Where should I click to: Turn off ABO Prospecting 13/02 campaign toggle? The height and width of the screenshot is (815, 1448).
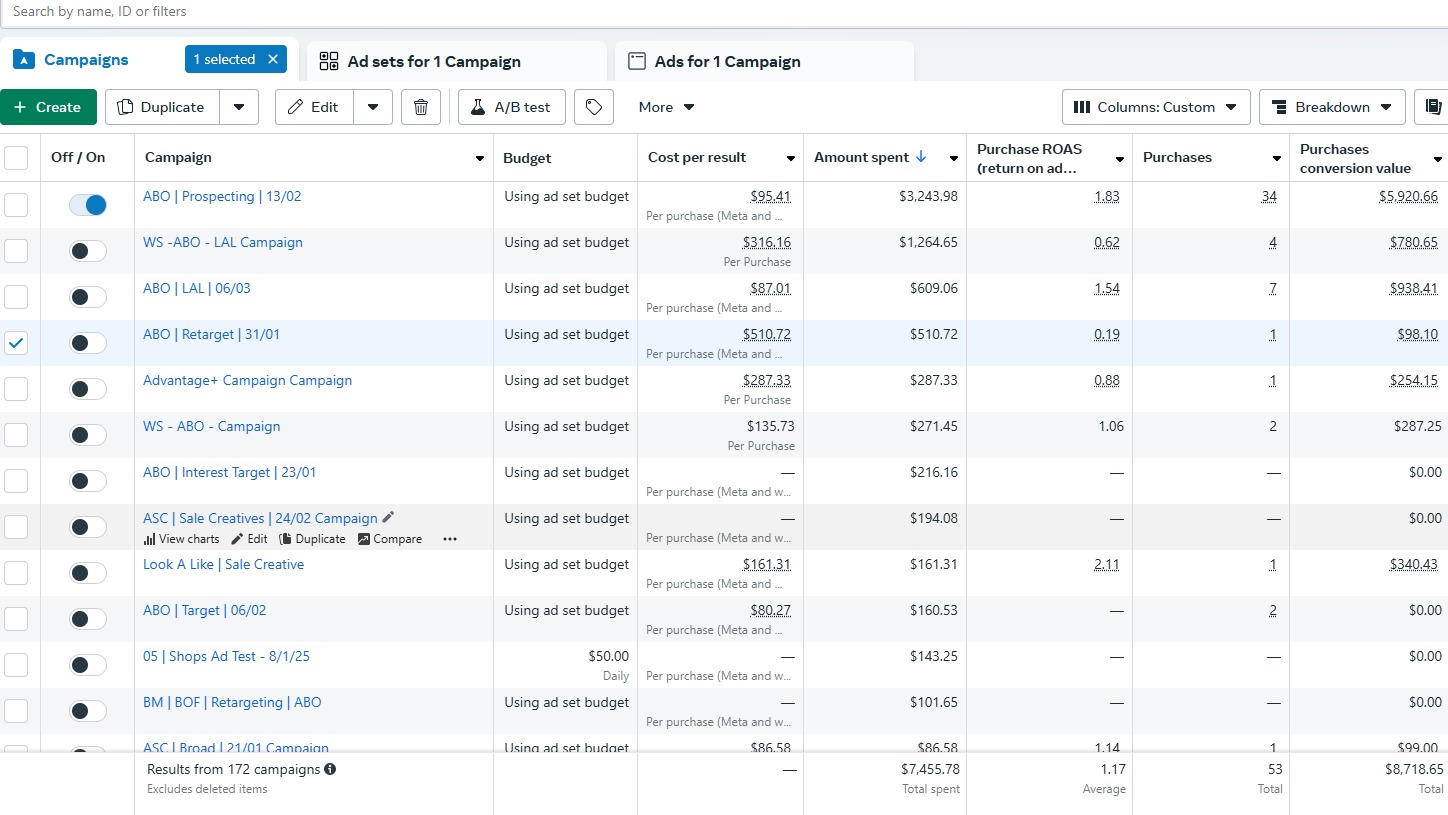[88, 205]
